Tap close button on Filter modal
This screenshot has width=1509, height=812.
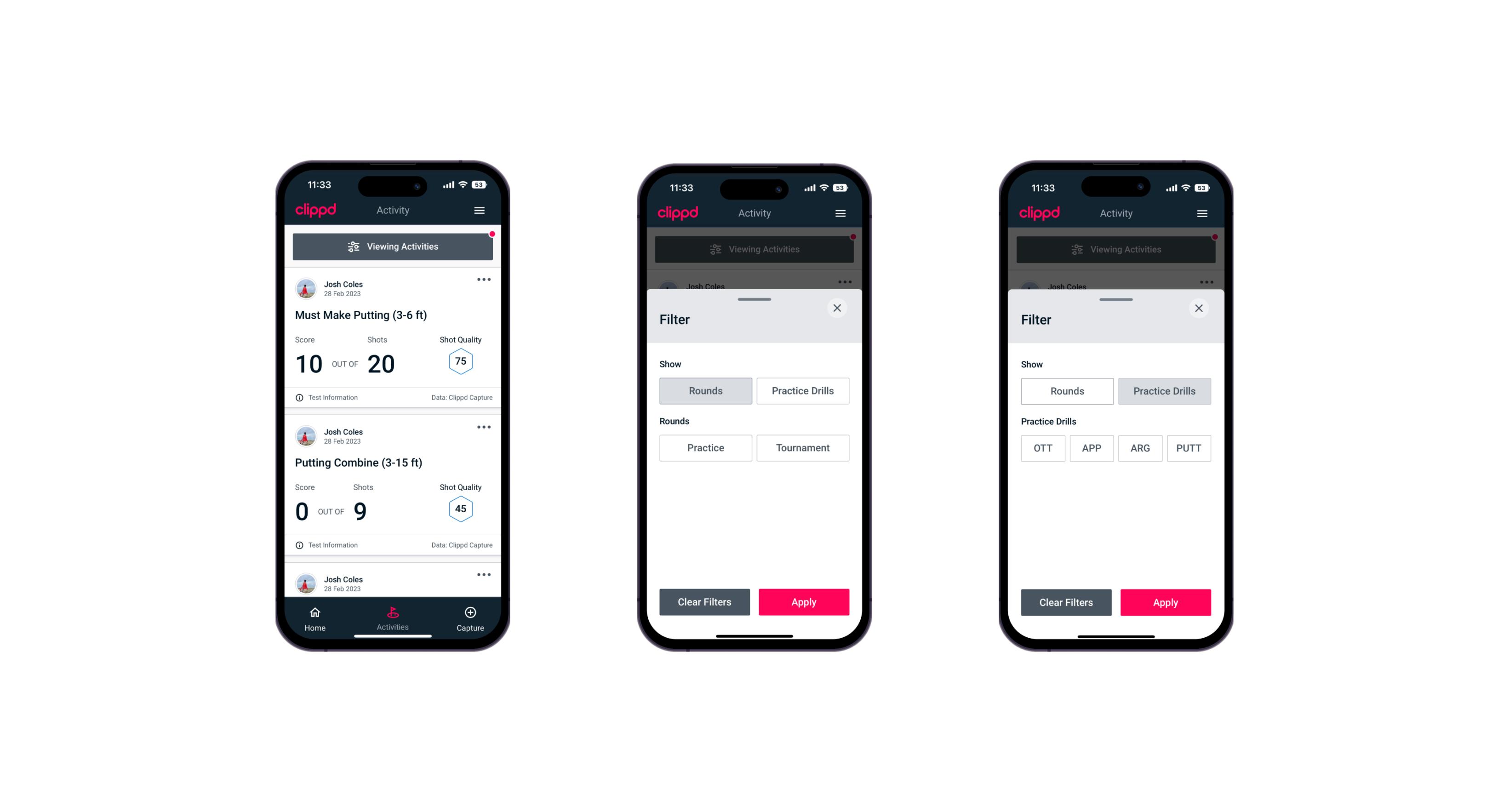(838, 308)
